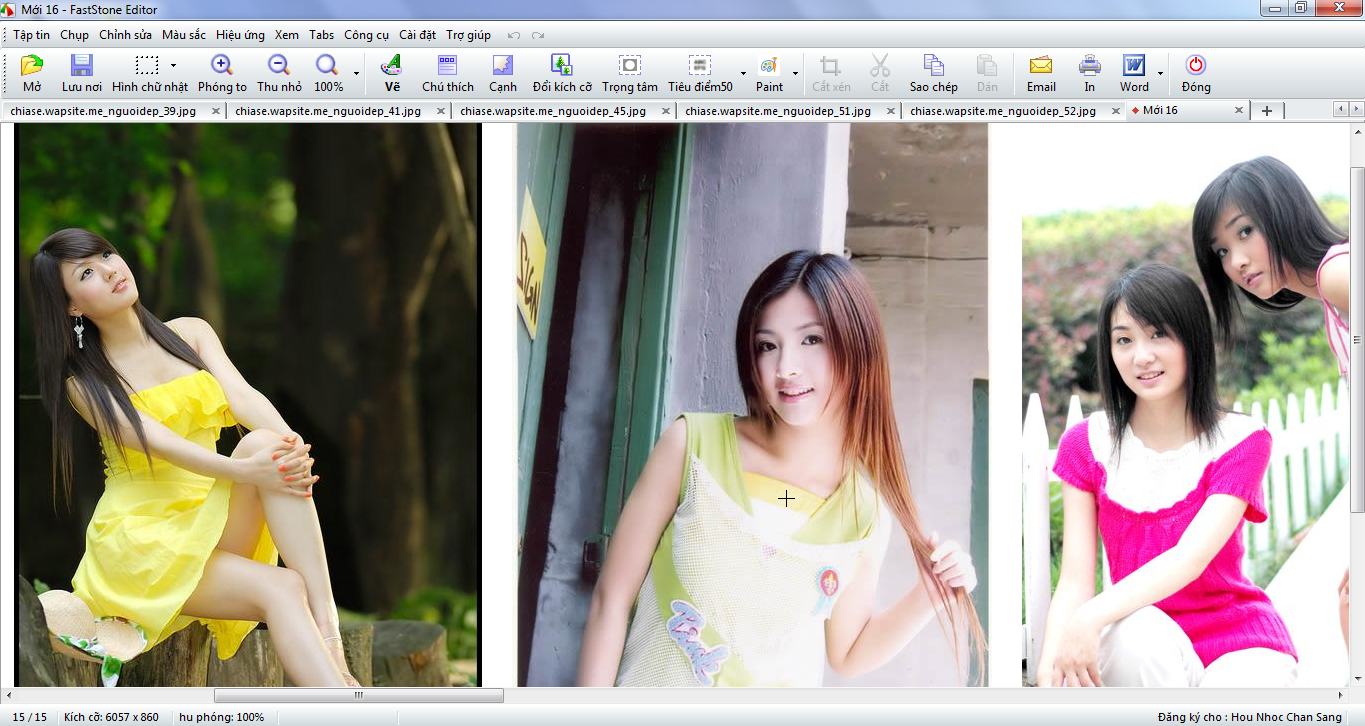The width and height of the screenshot is (1365, 726).
Task: Click the horizontal scrollbar thumb
Action: (x=359, y=695)
